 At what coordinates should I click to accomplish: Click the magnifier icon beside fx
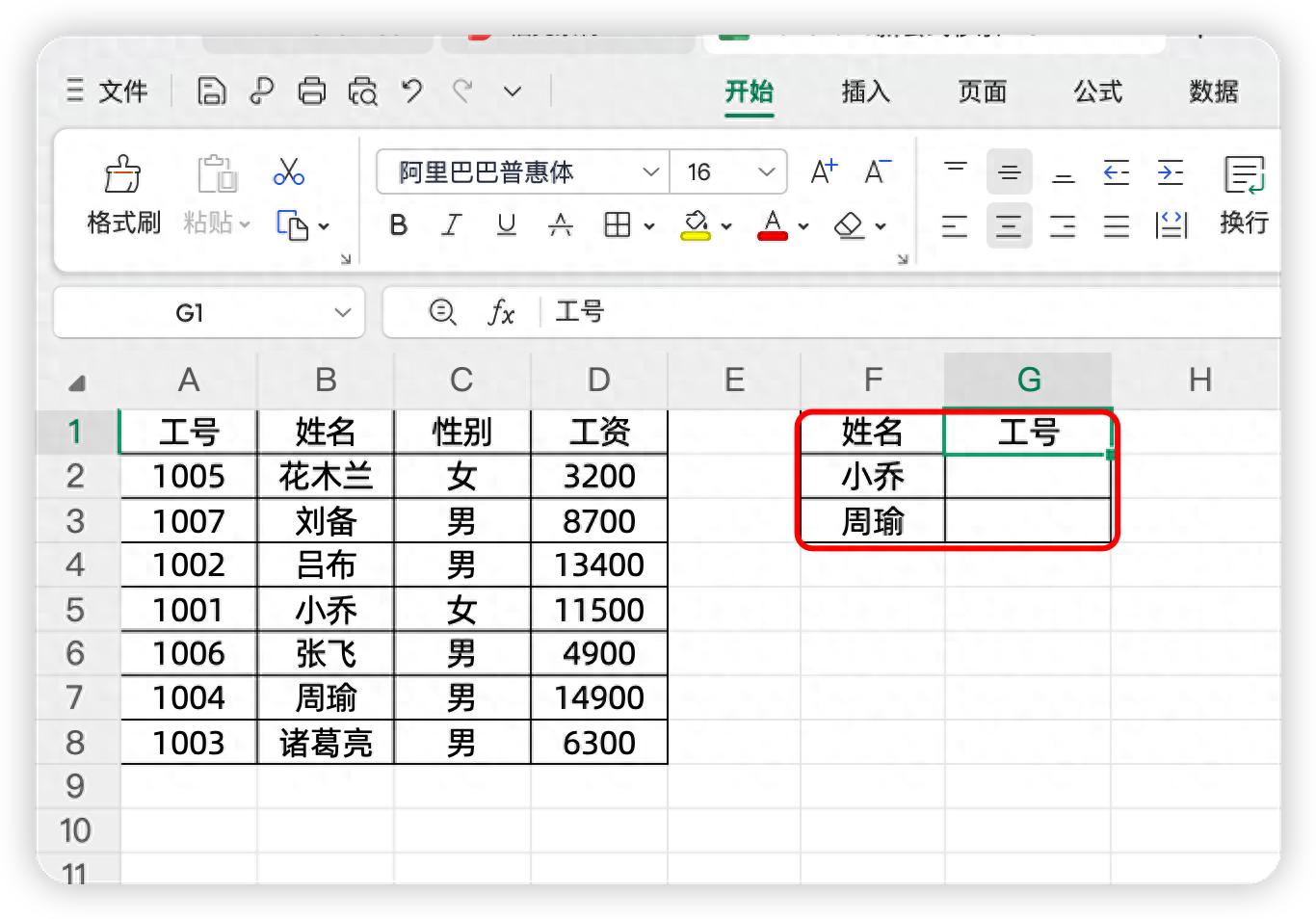tap(442, 312)
